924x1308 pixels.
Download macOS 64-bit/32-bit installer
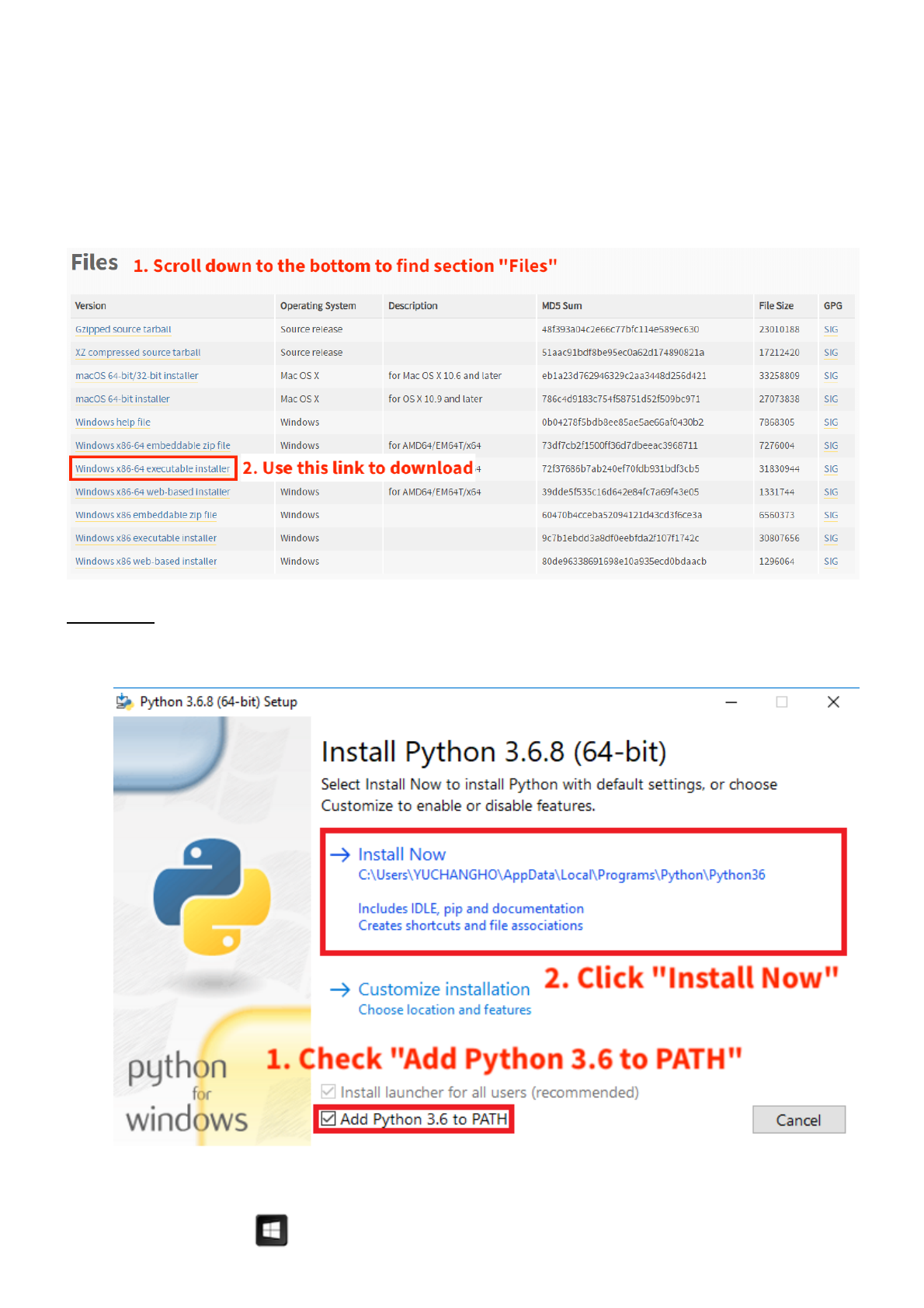coord(137,376)
